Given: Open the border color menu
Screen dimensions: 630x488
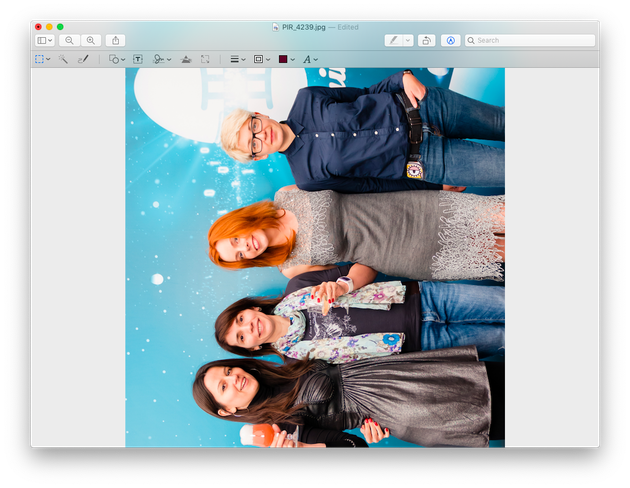Looking at the screenshot, I should (262, 59).
